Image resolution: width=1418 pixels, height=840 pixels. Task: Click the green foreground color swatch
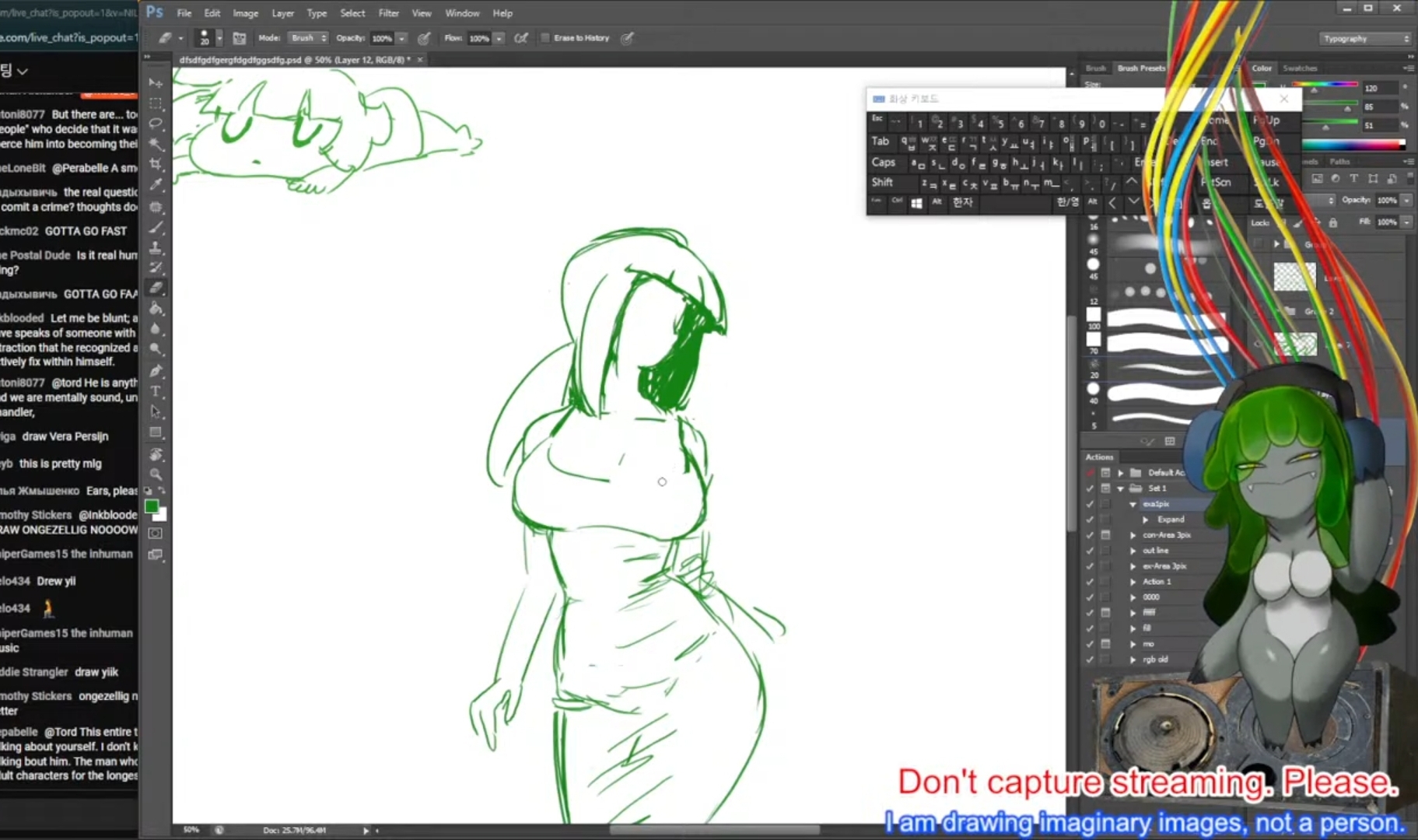pyautogui.click(x=152, y=507)
